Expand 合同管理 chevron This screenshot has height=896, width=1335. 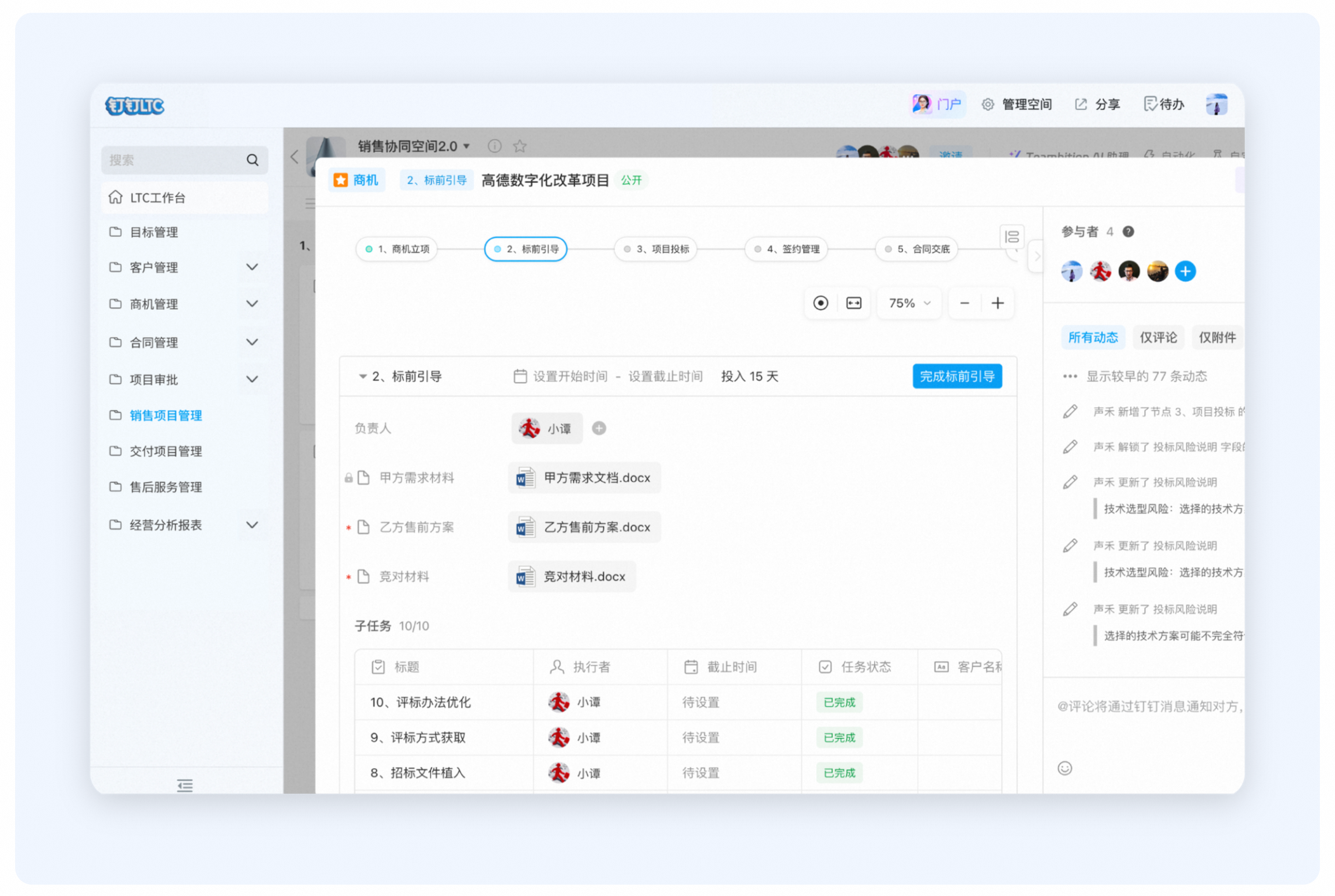click(x=252, y=343)
